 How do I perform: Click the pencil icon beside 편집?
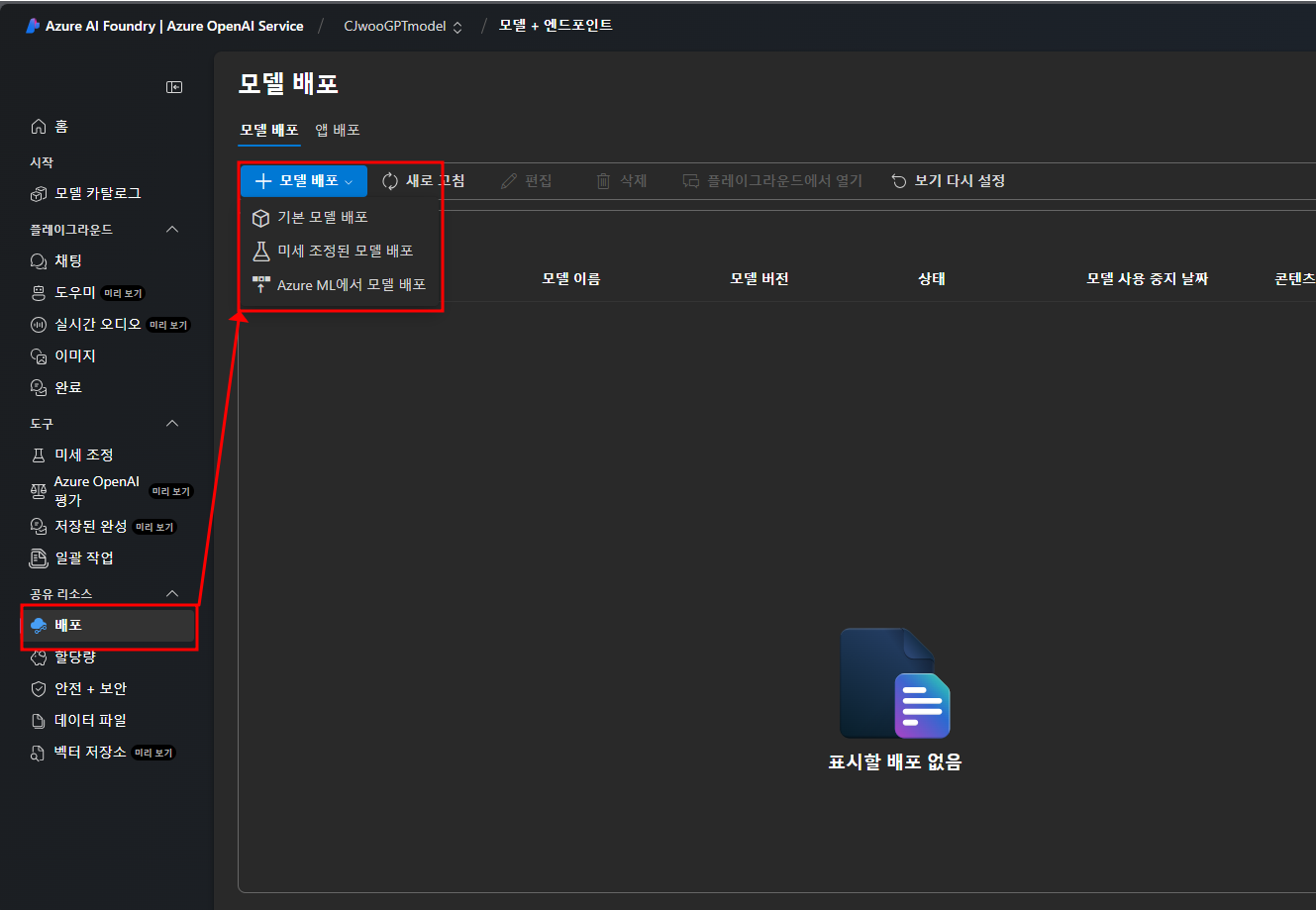pyautogui.click(x=509, y=180)
